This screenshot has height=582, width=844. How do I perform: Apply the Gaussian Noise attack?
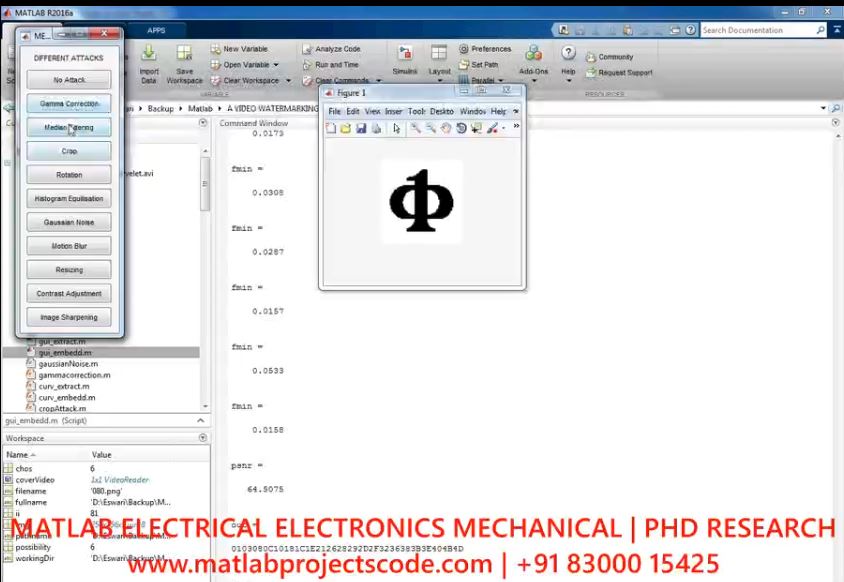(69, 222)
